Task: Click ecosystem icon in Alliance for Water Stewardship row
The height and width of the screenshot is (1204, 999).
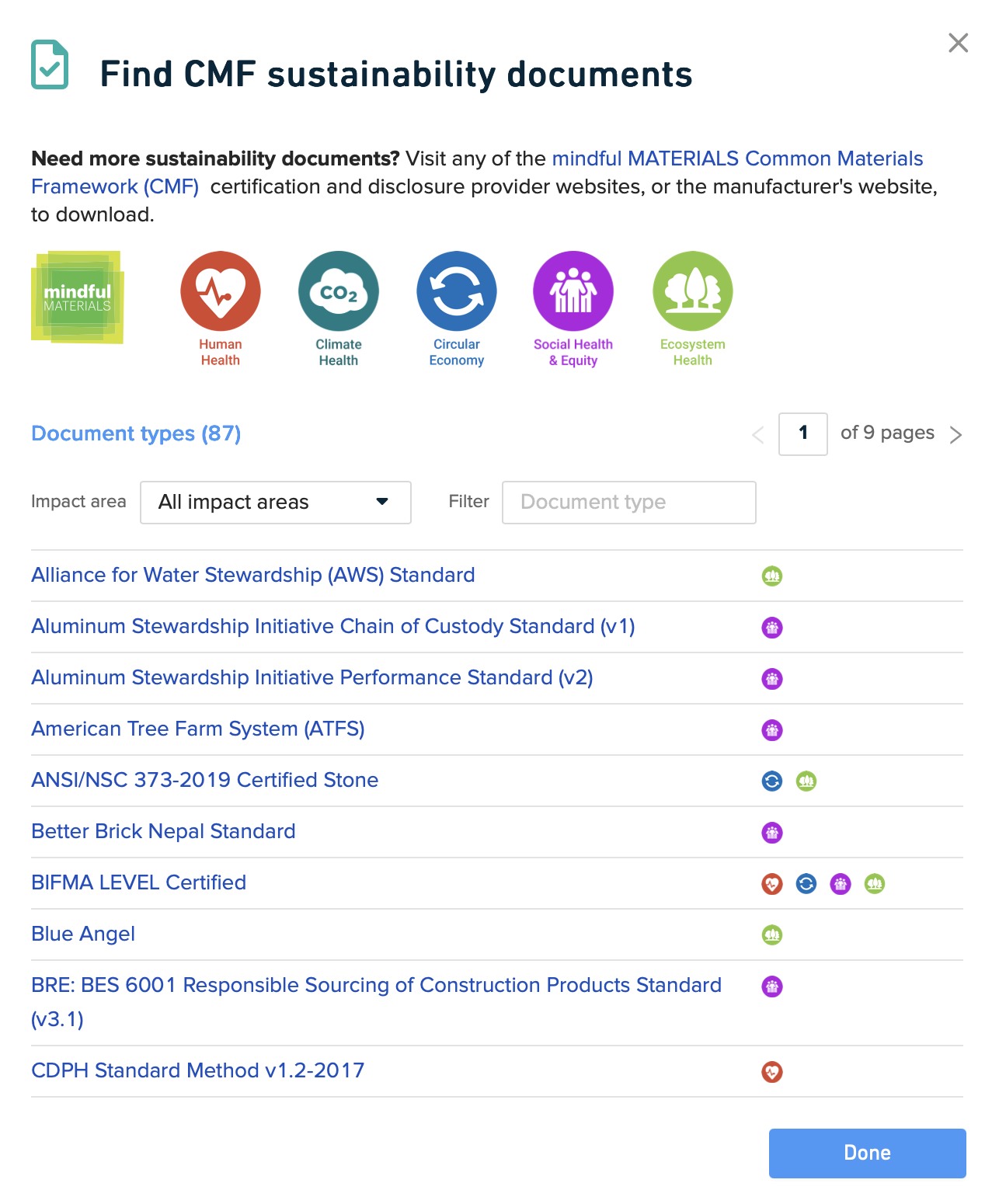Action: (x=772, y=576)
